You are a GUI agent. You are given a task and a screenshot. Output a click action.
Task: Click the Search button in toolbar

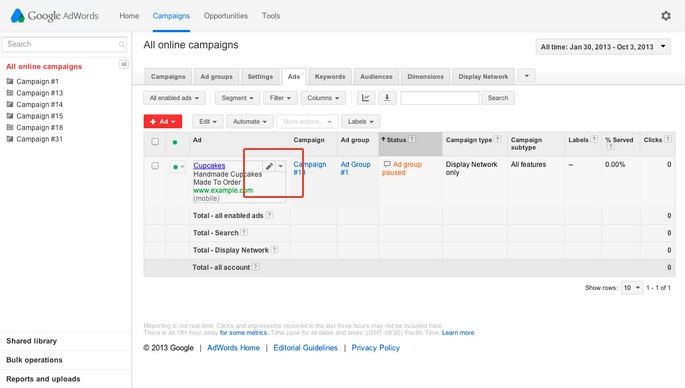[498, 98]
